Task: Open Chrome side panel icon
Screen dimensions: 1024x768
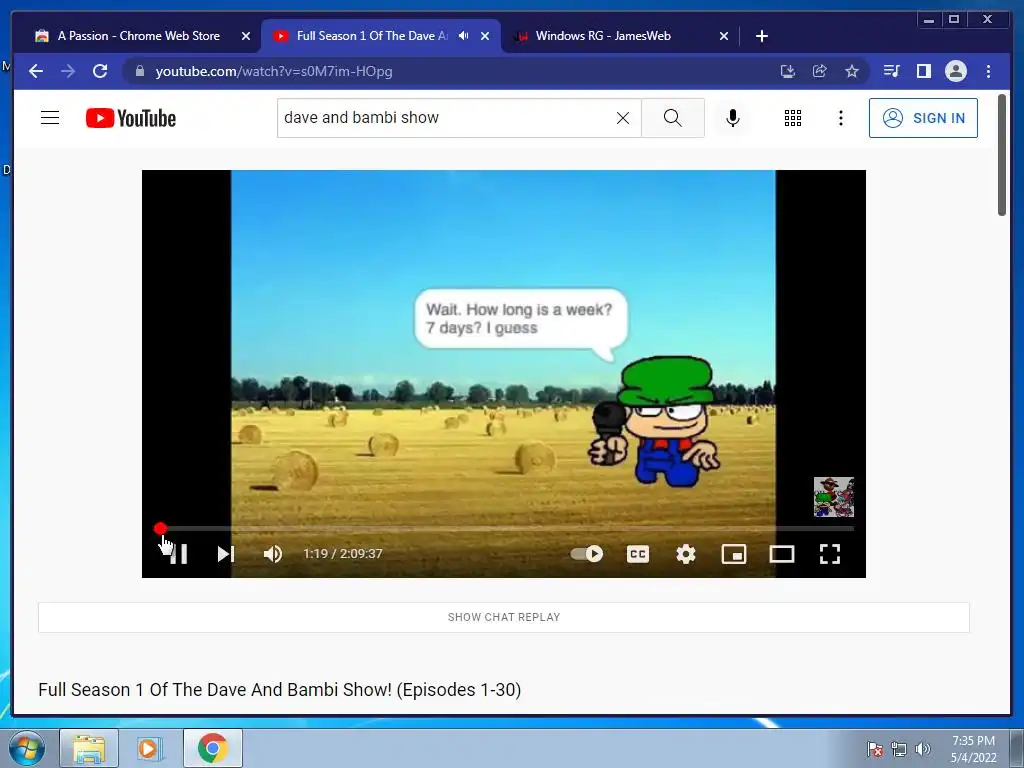Action: coord(923,71)
